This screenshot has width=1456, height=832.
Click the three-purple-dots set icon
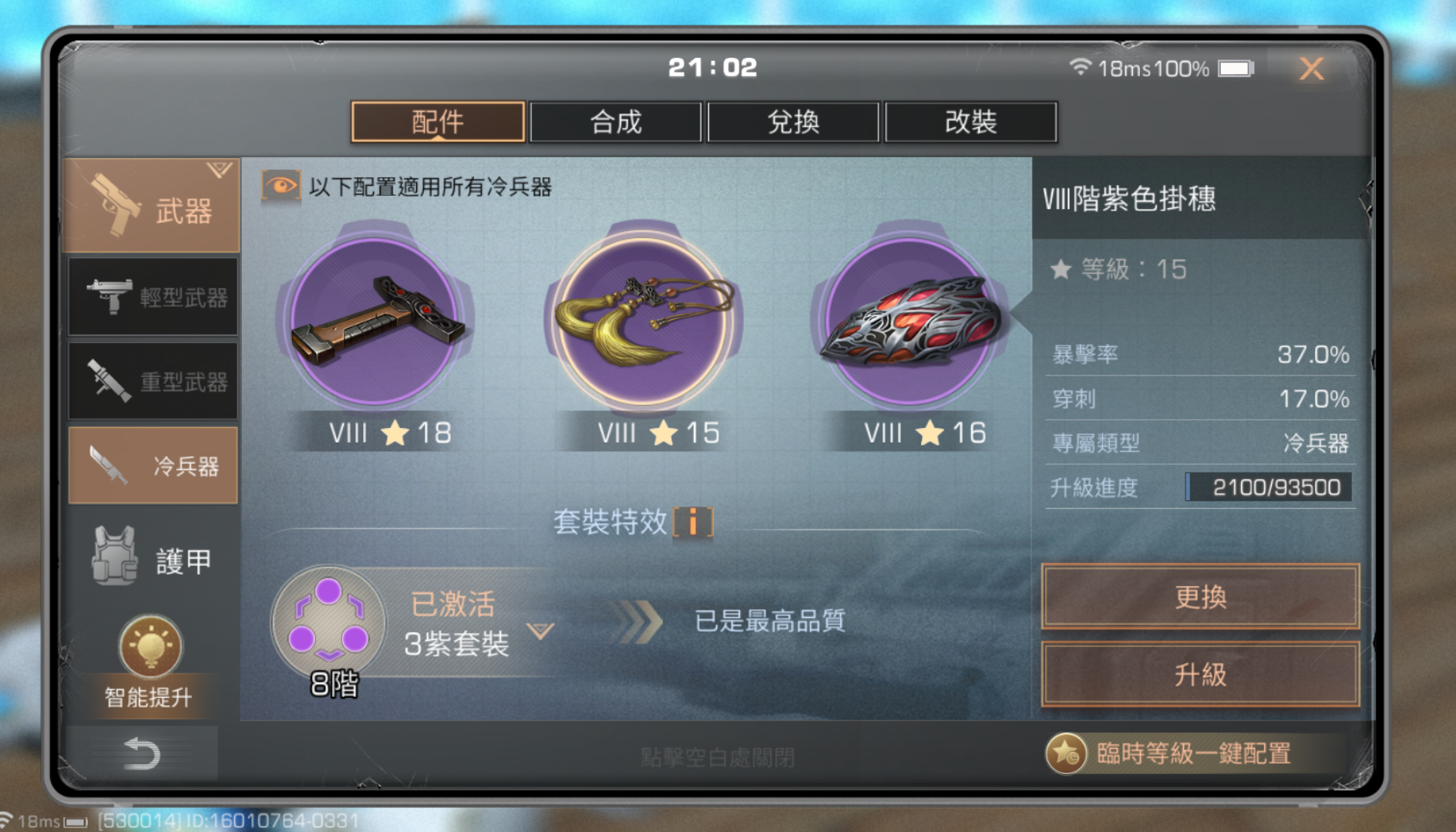328,623
